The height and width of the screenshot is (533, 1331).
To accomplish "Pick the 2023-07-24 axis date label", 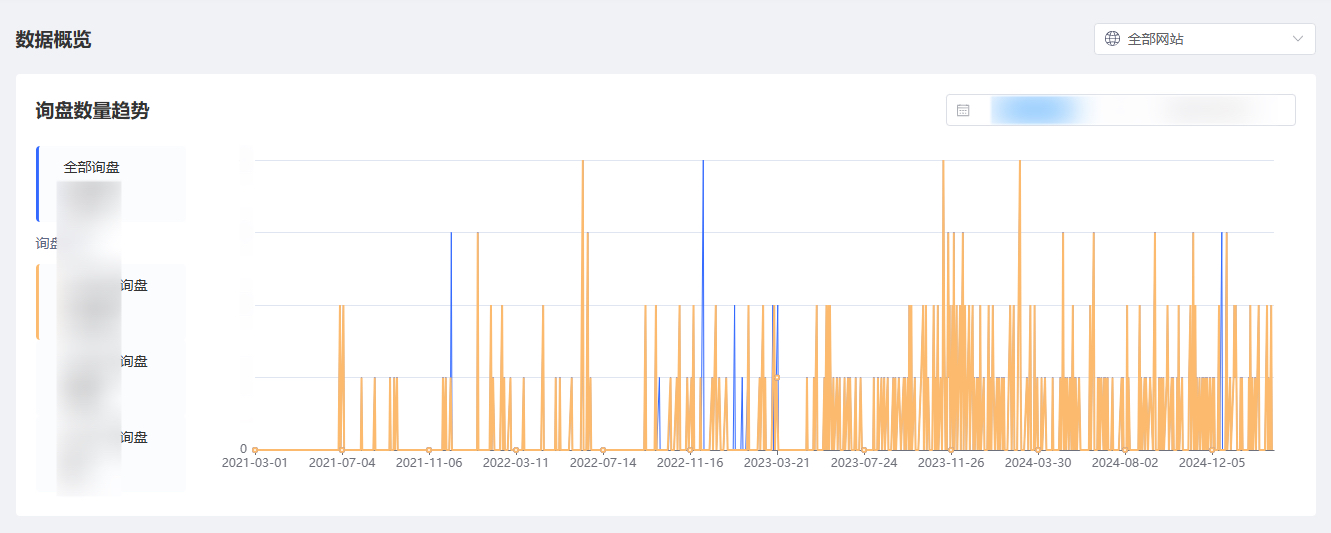I will coord(864,463).
